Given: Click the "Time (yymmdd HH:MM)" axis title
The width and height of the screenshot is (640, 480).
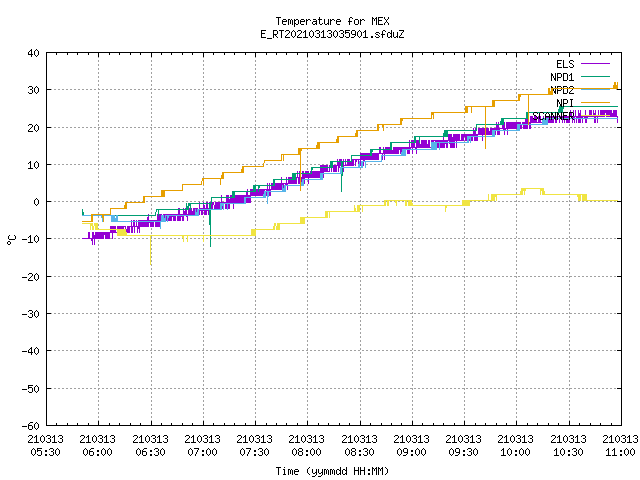Looking at the screenshot, I should point(332,471).
